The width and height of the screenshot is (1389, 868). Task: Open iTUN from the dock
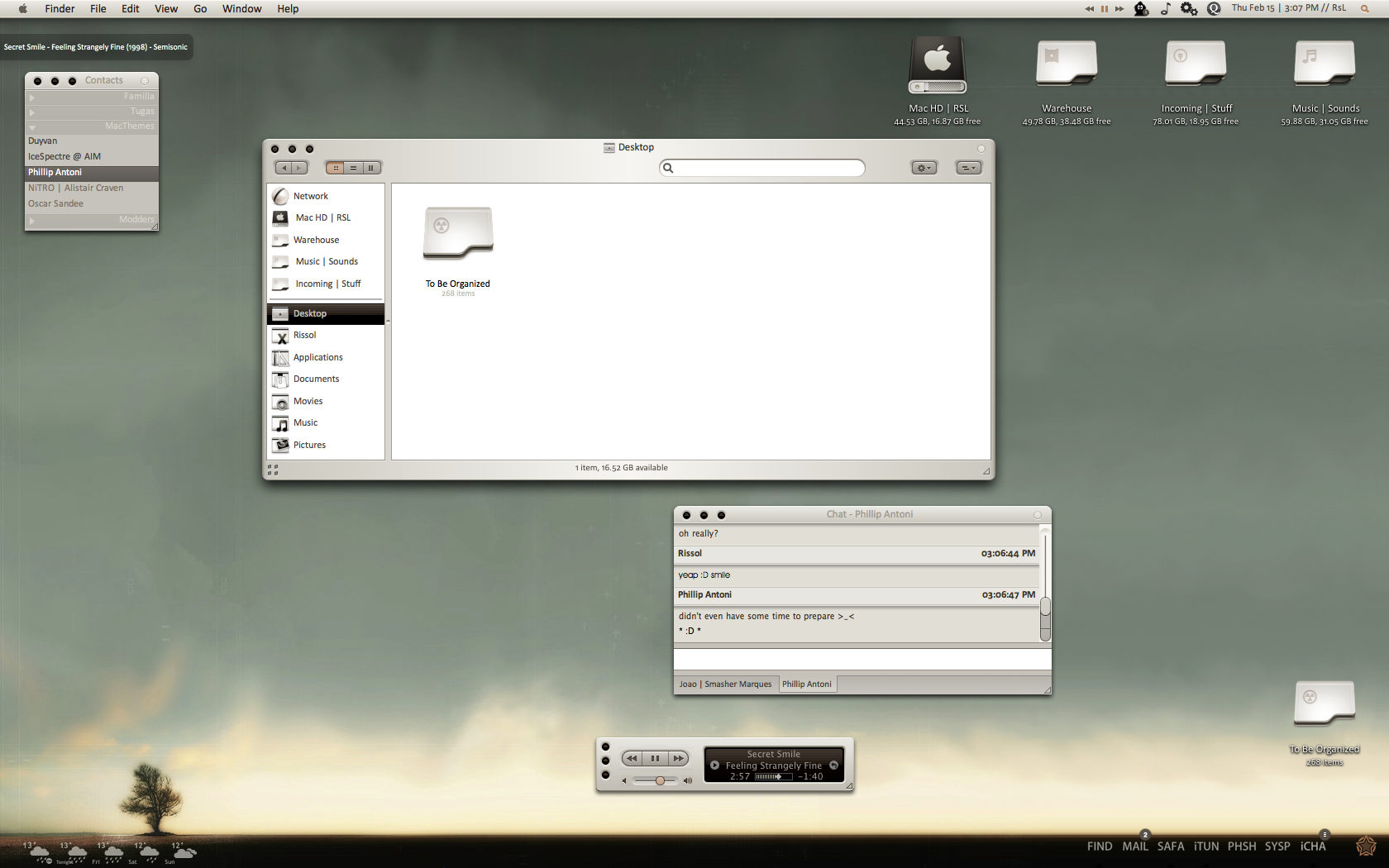(x=1206, y=847)
